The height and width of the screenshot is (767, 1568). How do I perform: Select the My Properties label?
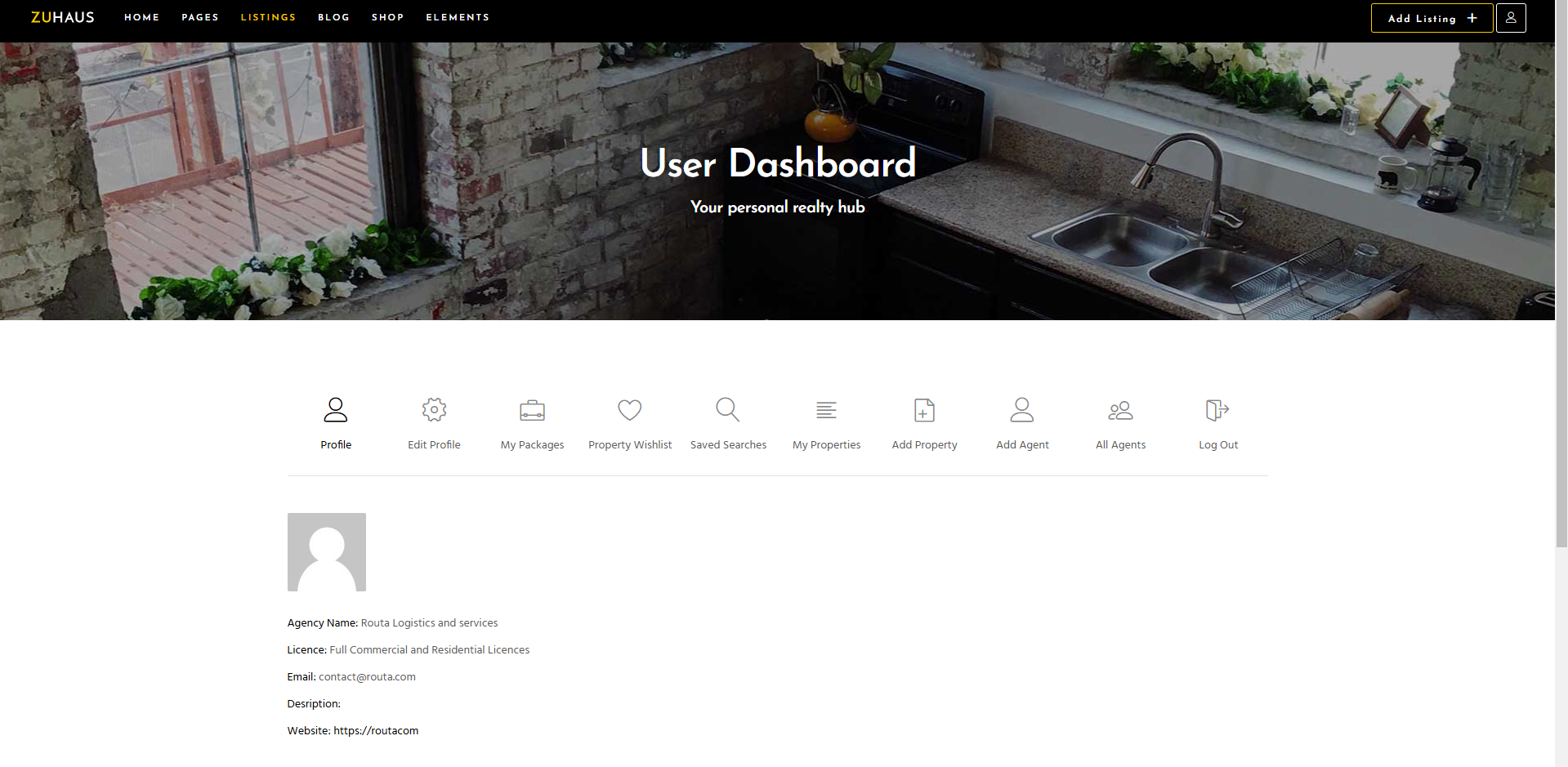point(826,444)
